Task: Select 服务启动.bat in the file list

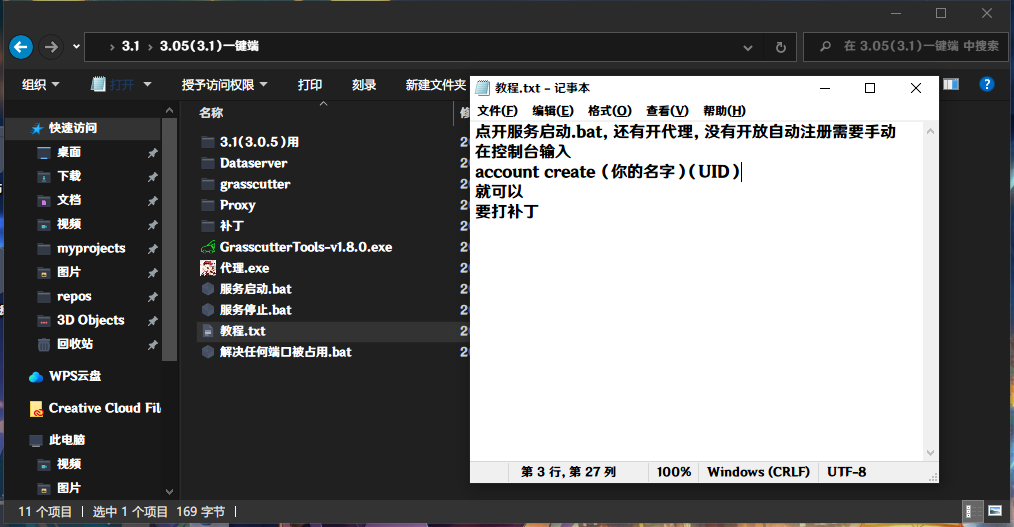Action: 255,289
